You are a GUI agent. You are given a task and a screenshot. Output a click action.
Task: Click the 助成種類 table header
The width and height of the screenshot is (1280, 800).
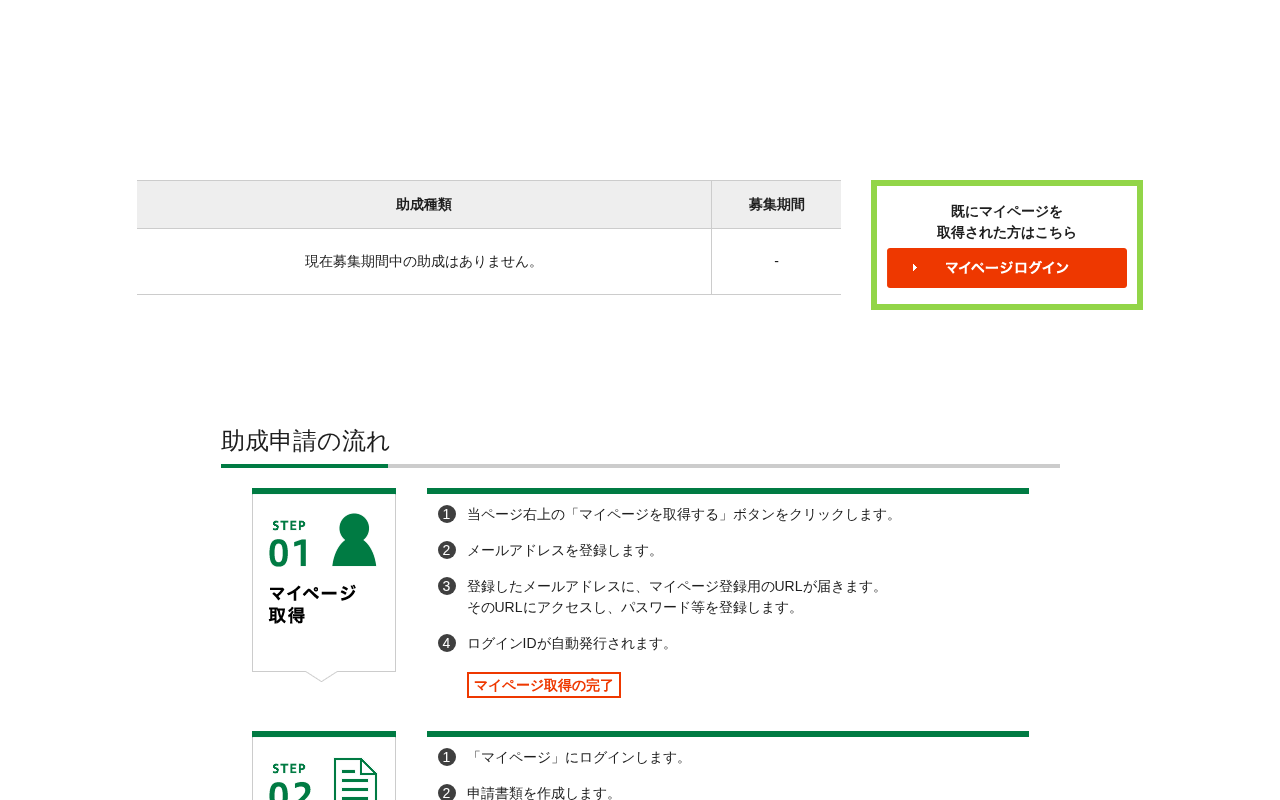[424, 204]
